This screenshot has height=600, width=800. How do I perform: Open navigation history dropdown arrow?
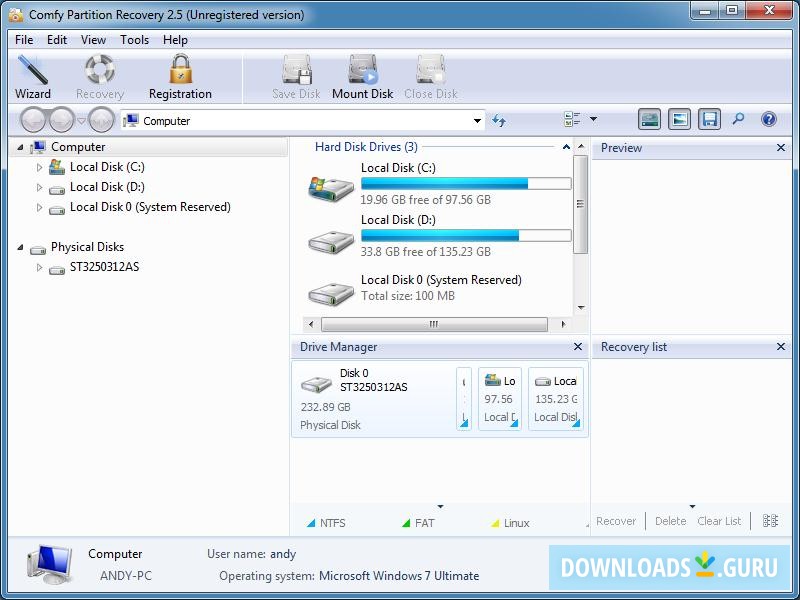(x=81, y=121)
